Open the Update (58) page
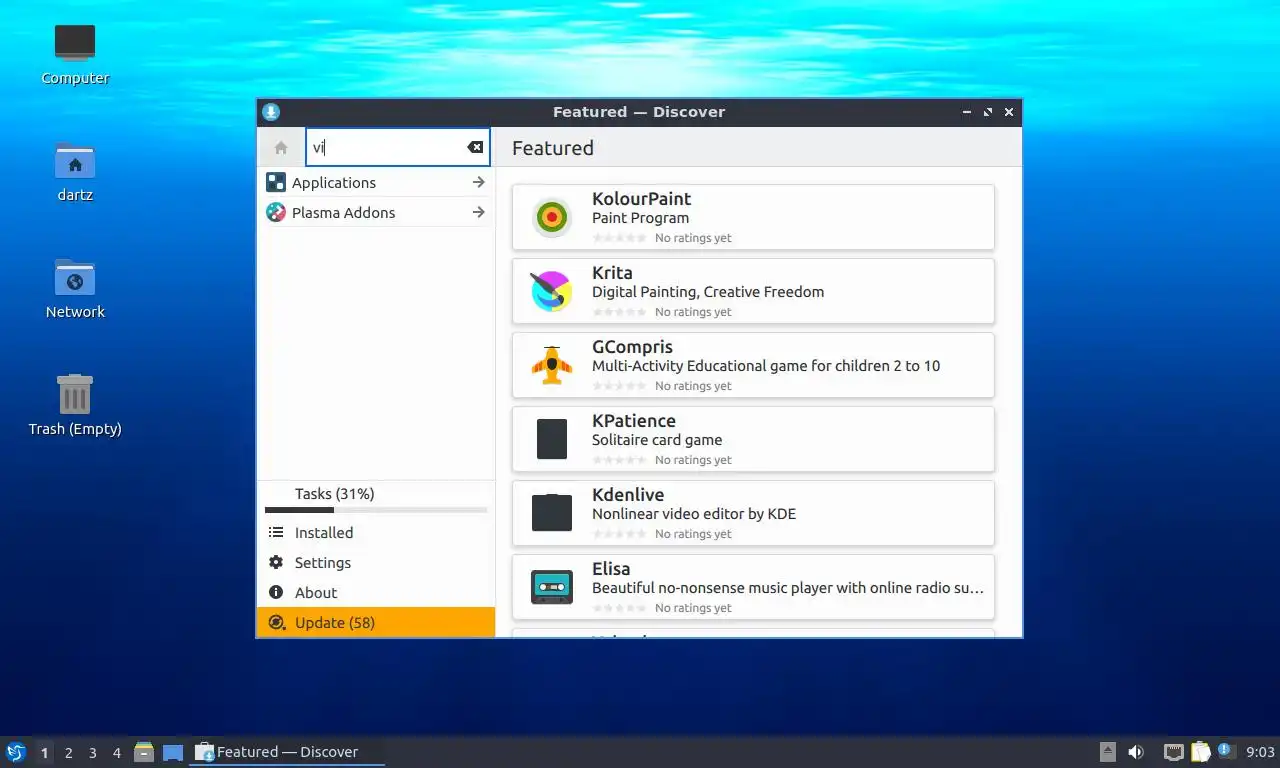This screenshot has height=768, width=1280. (376, 622)
